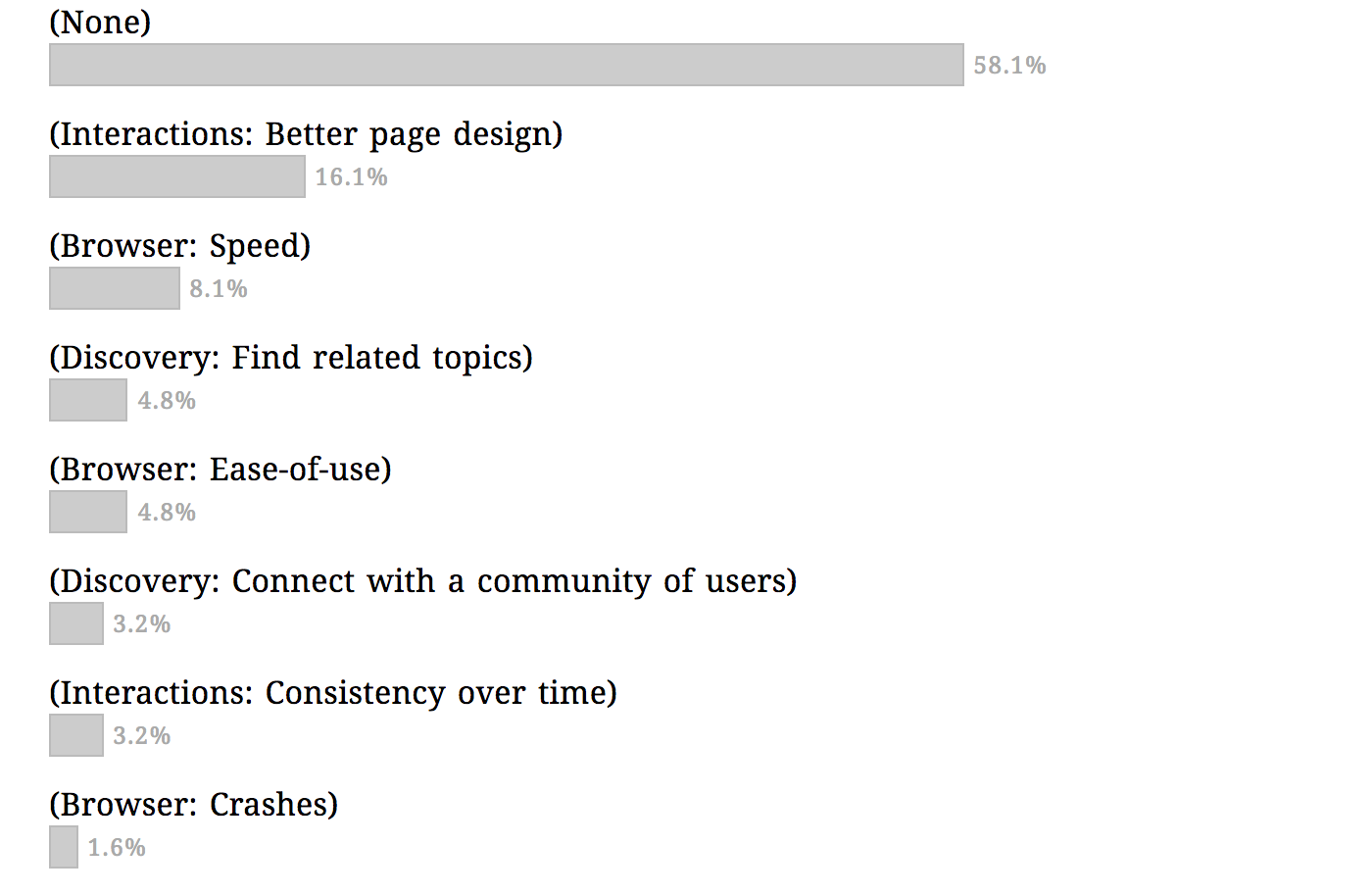Click the Browser: Ease-of-use bar
The image size is (1372, 894).
(88, 512)
